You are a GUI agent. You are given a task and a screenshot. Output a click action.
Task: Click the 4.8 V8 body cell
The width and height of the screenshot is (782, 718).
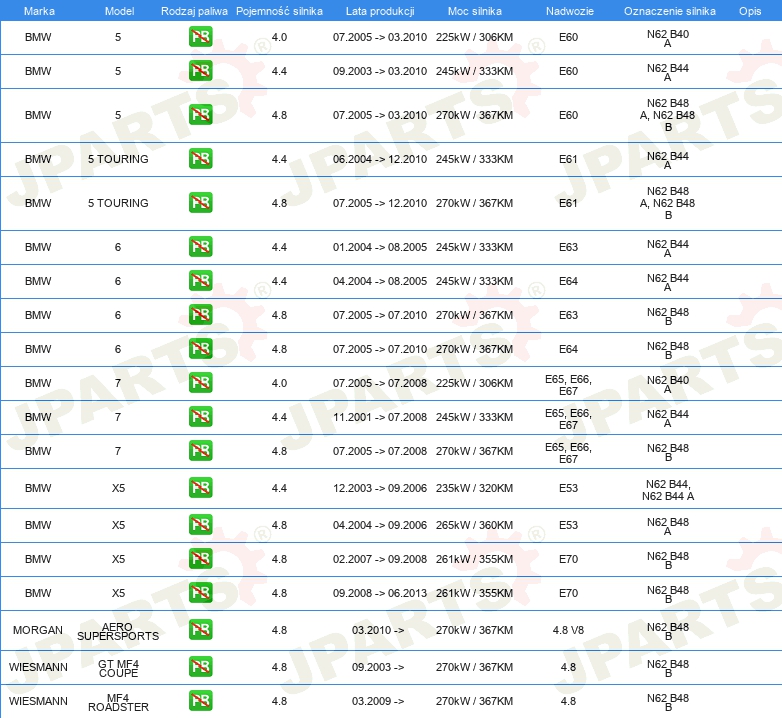coord(568,630)
